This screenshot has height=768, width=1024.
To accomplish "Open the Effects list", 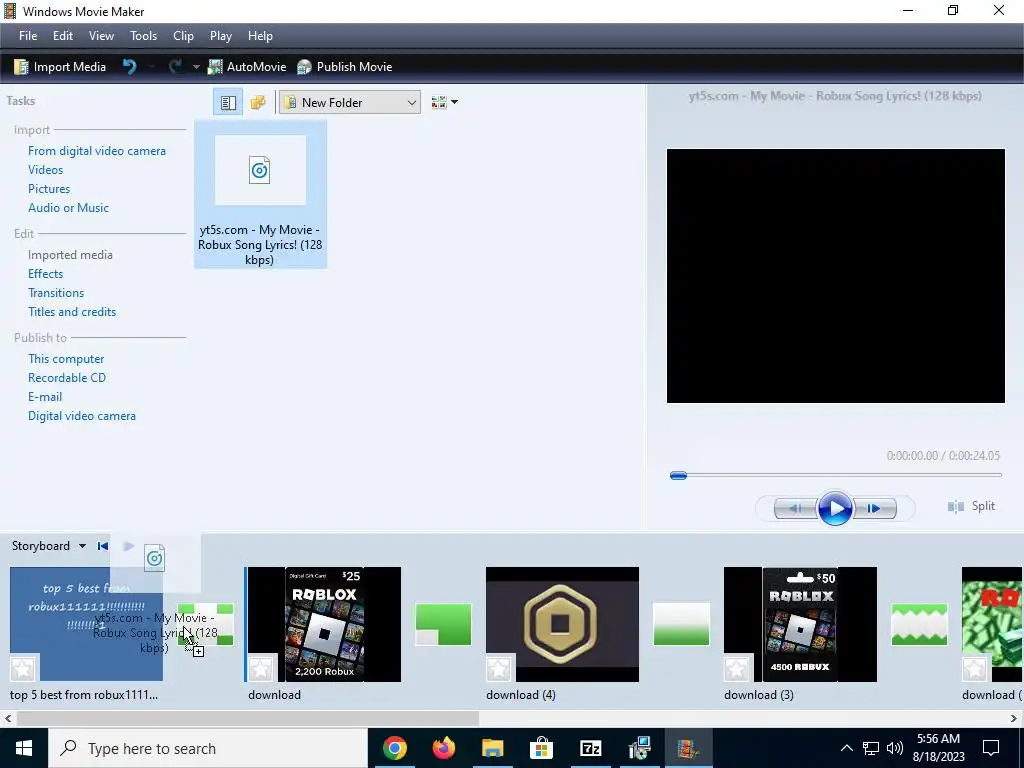I will tap(45, 274).
